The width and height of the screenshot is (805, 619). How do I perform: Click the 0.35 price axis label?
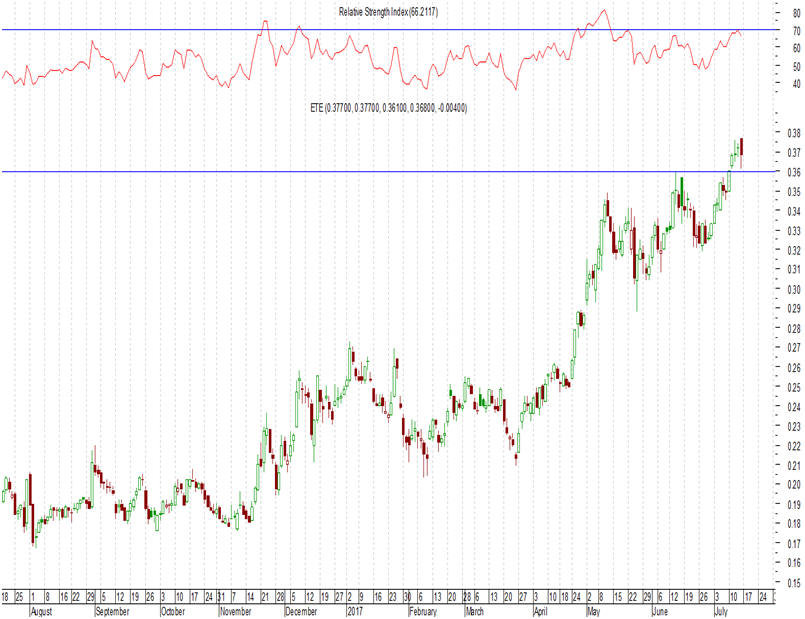point(794,191)
